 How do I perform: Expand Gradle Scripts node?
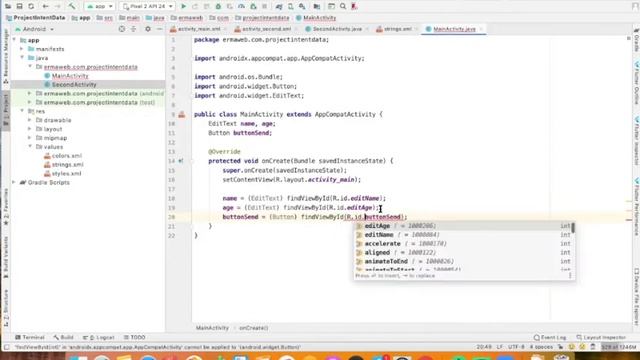14,182
